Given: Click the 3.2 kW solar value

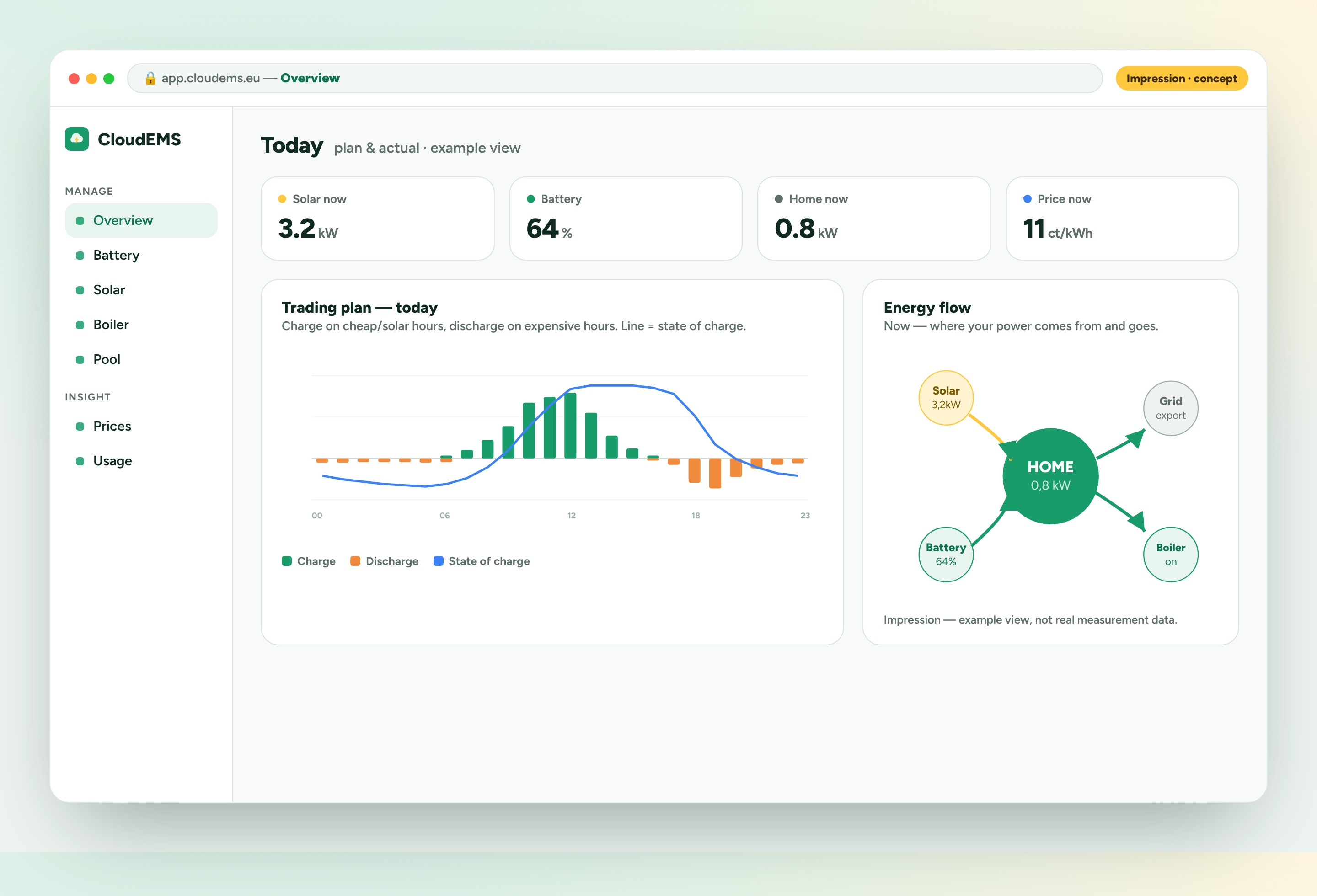Looking at the screenshot, I should tap(308, 229).
